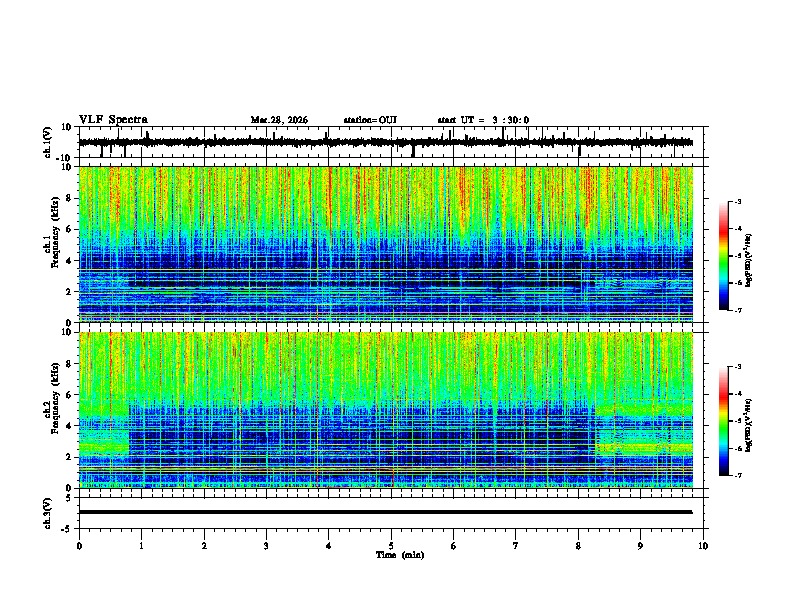Click inside the ch.2 spectrogram panel

pos(386,410)
